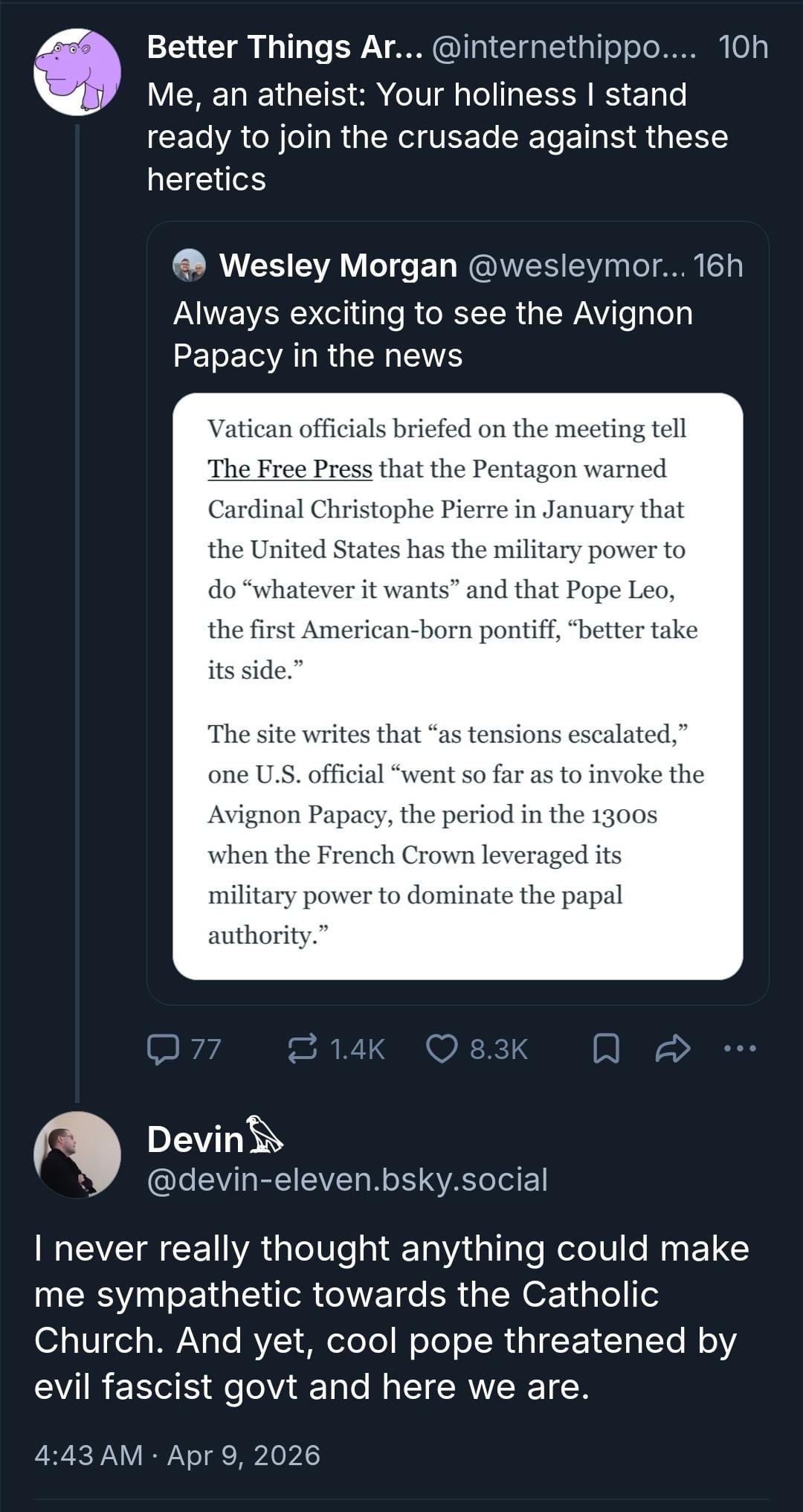Click the 4:43 AM Apr 9 timestamp
The height and width of the screenshot is (1512, 803).
pyautogui.click(x=177, y=1455)
